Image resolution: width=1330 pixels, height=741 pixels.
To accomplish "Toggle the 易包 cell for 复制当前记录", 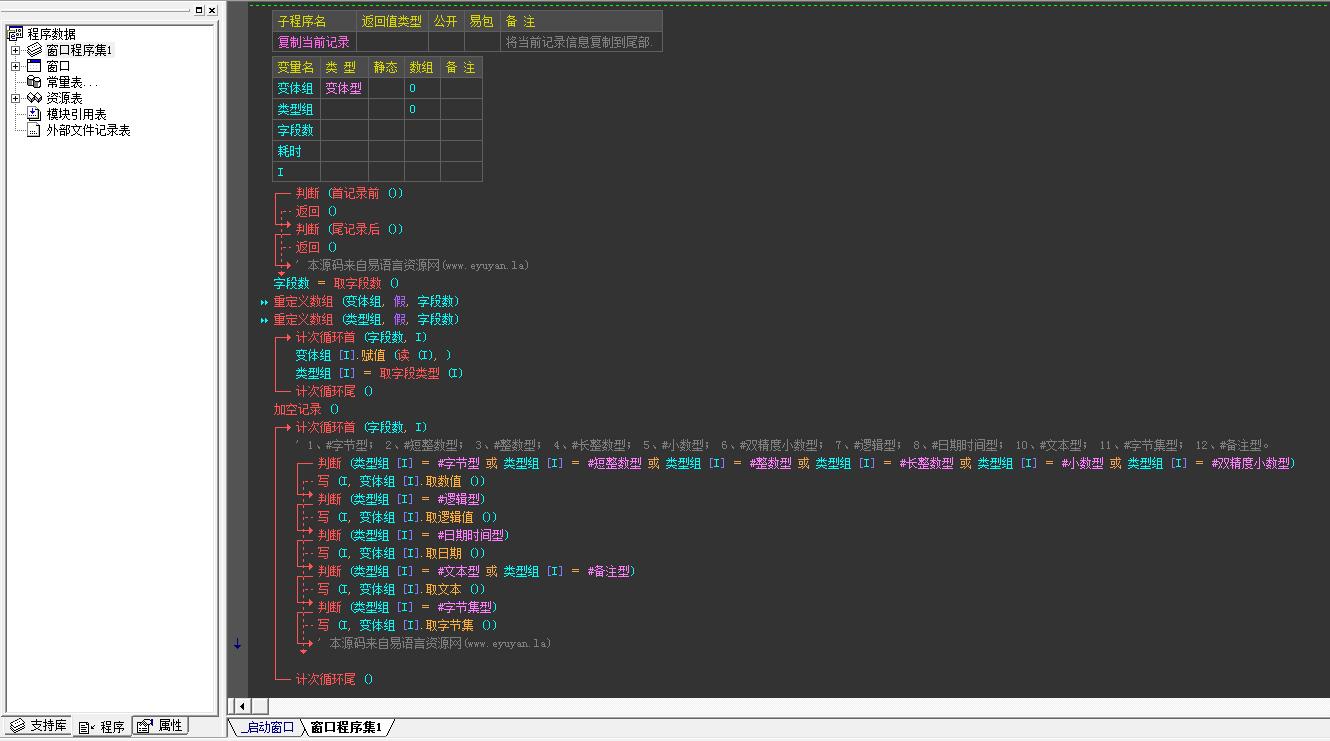I will pos(481,42).
